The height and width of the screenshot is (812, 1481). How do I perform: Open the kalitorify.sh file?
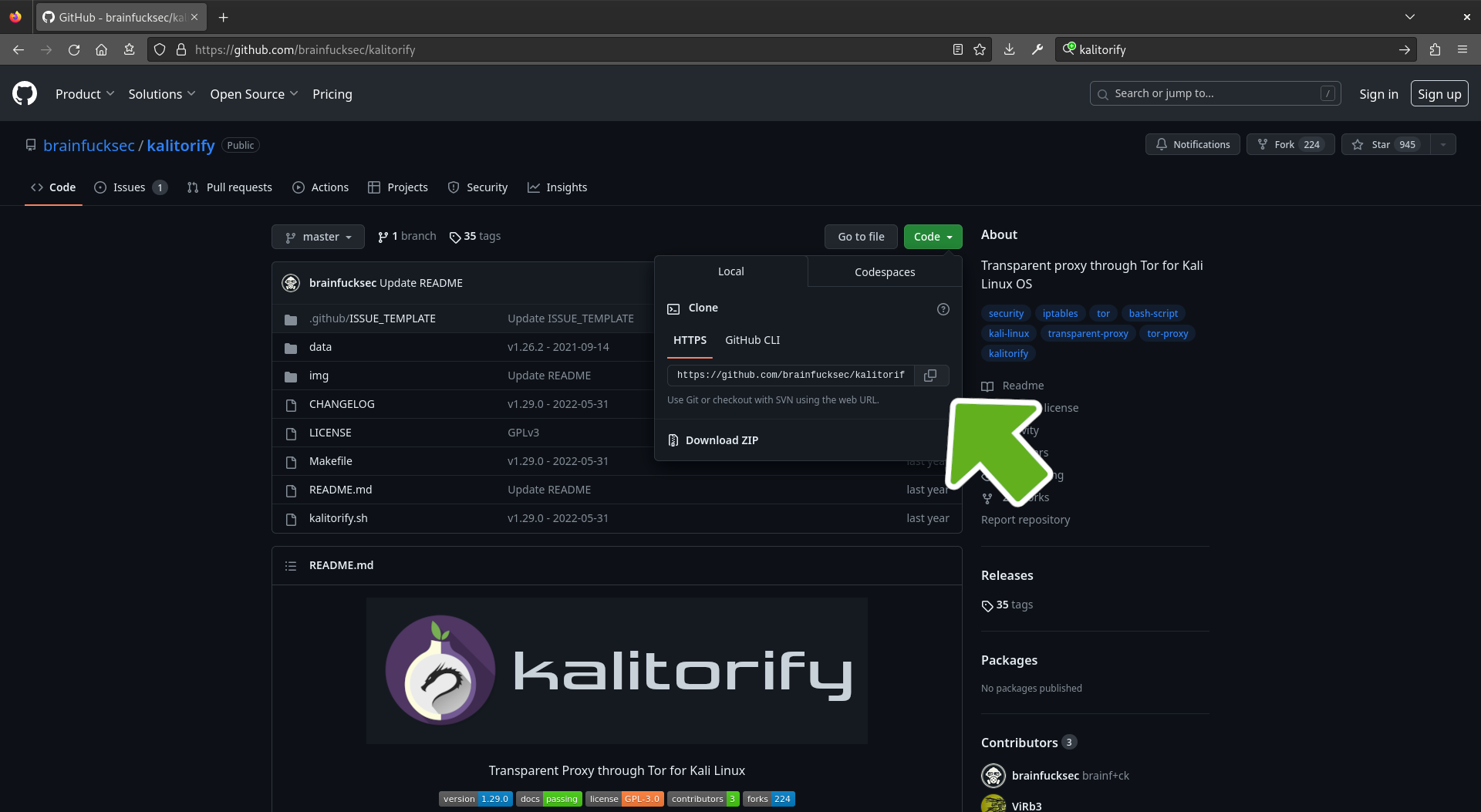tap(338, 518)
